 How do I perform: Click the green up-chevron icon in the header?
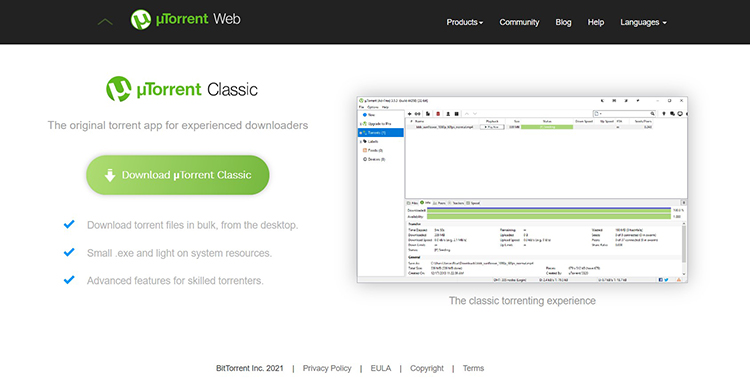[x=105, y=22]
